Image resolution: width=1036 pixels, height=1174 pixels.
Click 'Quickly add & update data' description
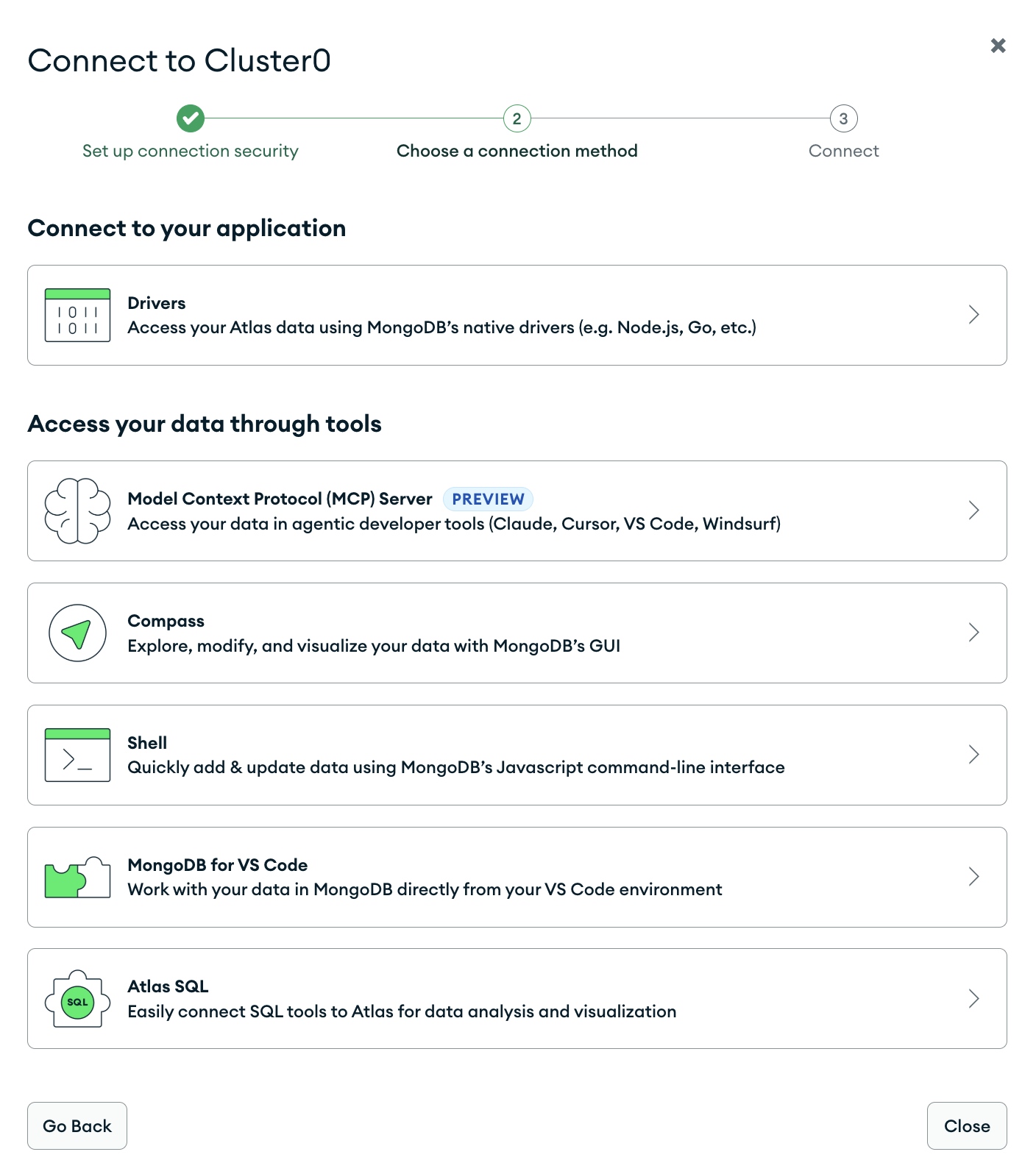point(456,767)
